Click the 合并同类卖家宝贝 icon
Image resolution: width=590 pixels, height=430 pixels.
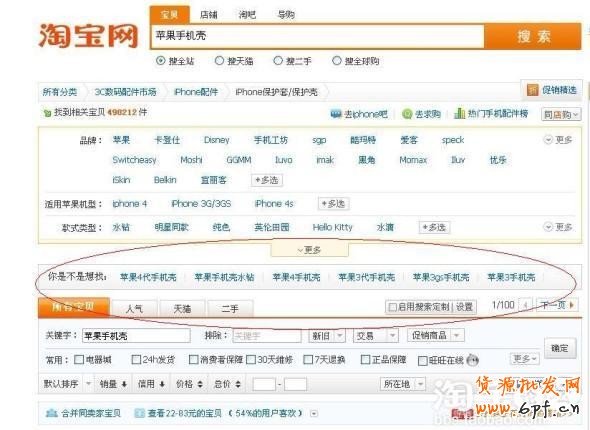click(x=51, y=413)
